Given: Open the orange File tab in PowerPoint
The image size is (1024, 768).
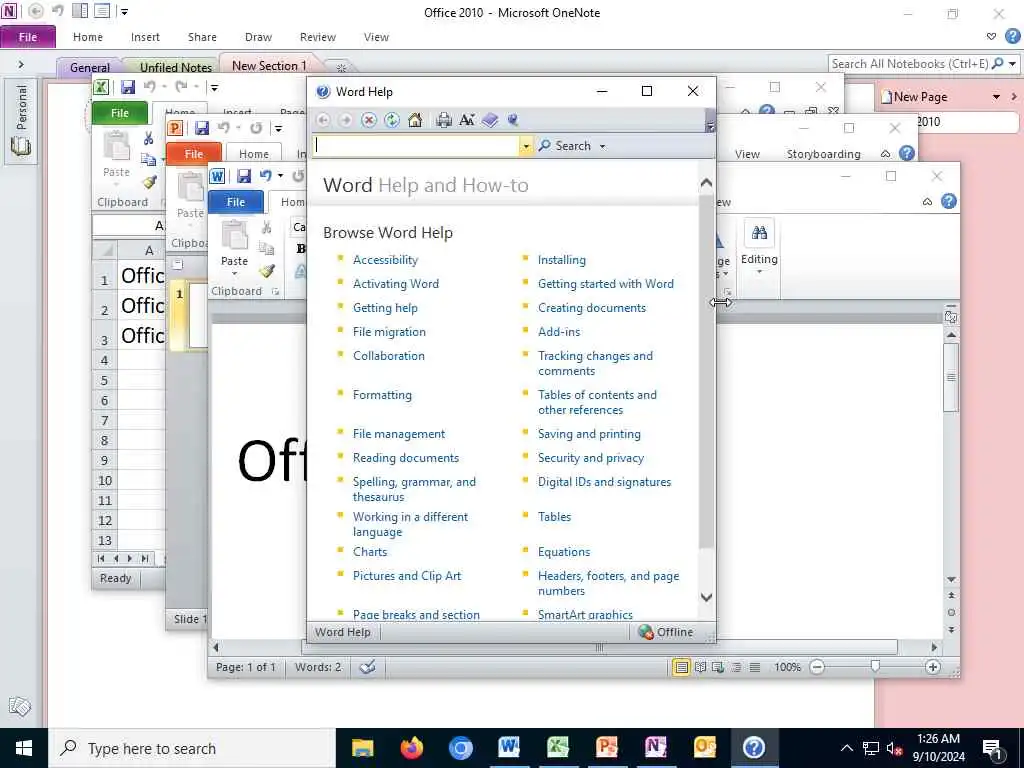Looking at the screenshot, I should tap(194, 154).
